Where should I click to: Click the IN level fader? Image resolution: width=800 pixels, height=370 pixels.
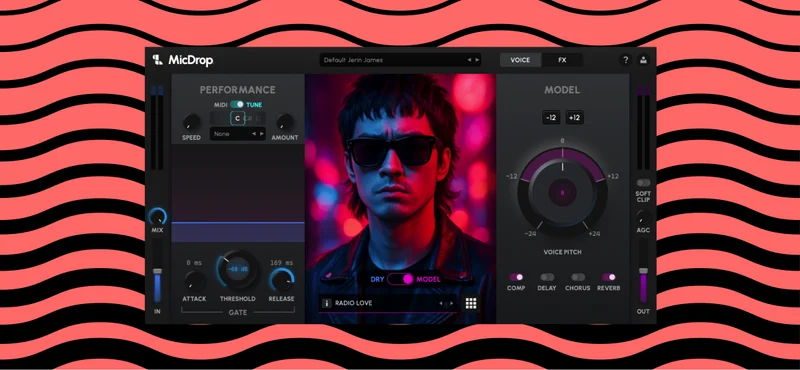(158, 272)
